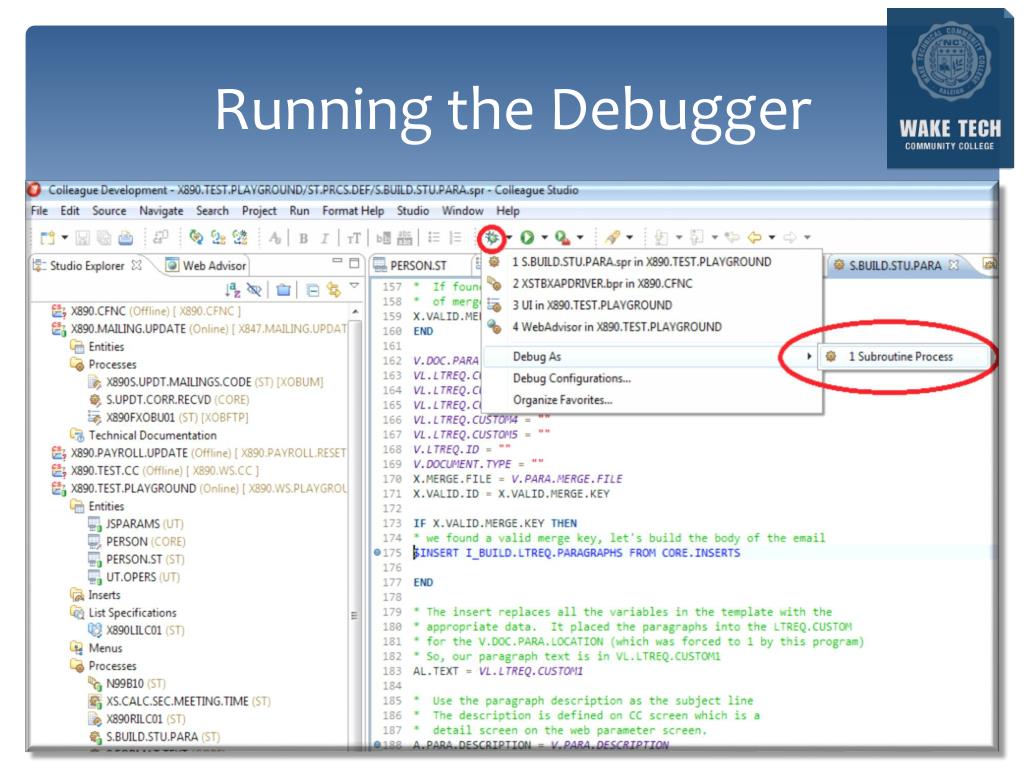This screenshot has width=1024, height=768.
Task: Open the New wizard dropdown arrow
Action: click(x=65, y=238)
